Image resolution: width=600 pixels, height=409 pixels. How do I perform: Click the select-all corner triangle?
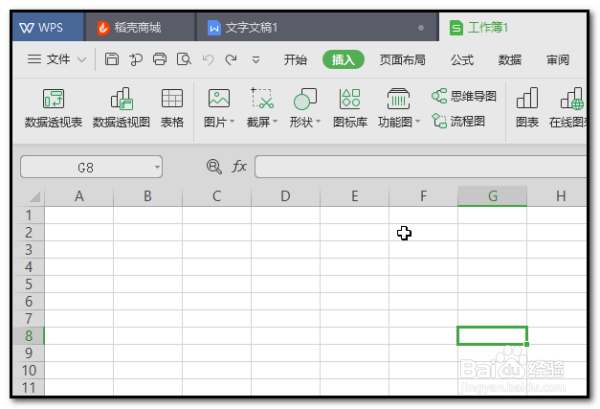click(34, 197)
